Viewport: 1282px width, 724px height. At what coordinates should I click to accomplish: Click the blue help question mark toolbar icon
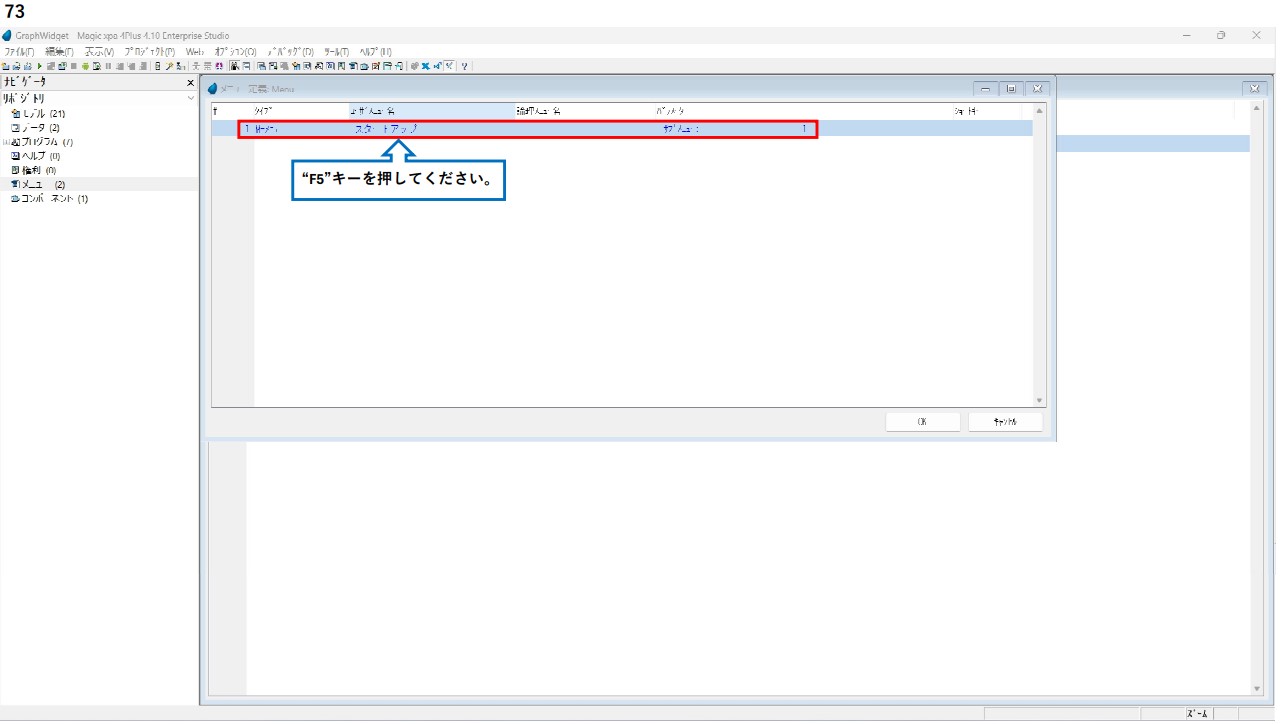click(465, 67)
